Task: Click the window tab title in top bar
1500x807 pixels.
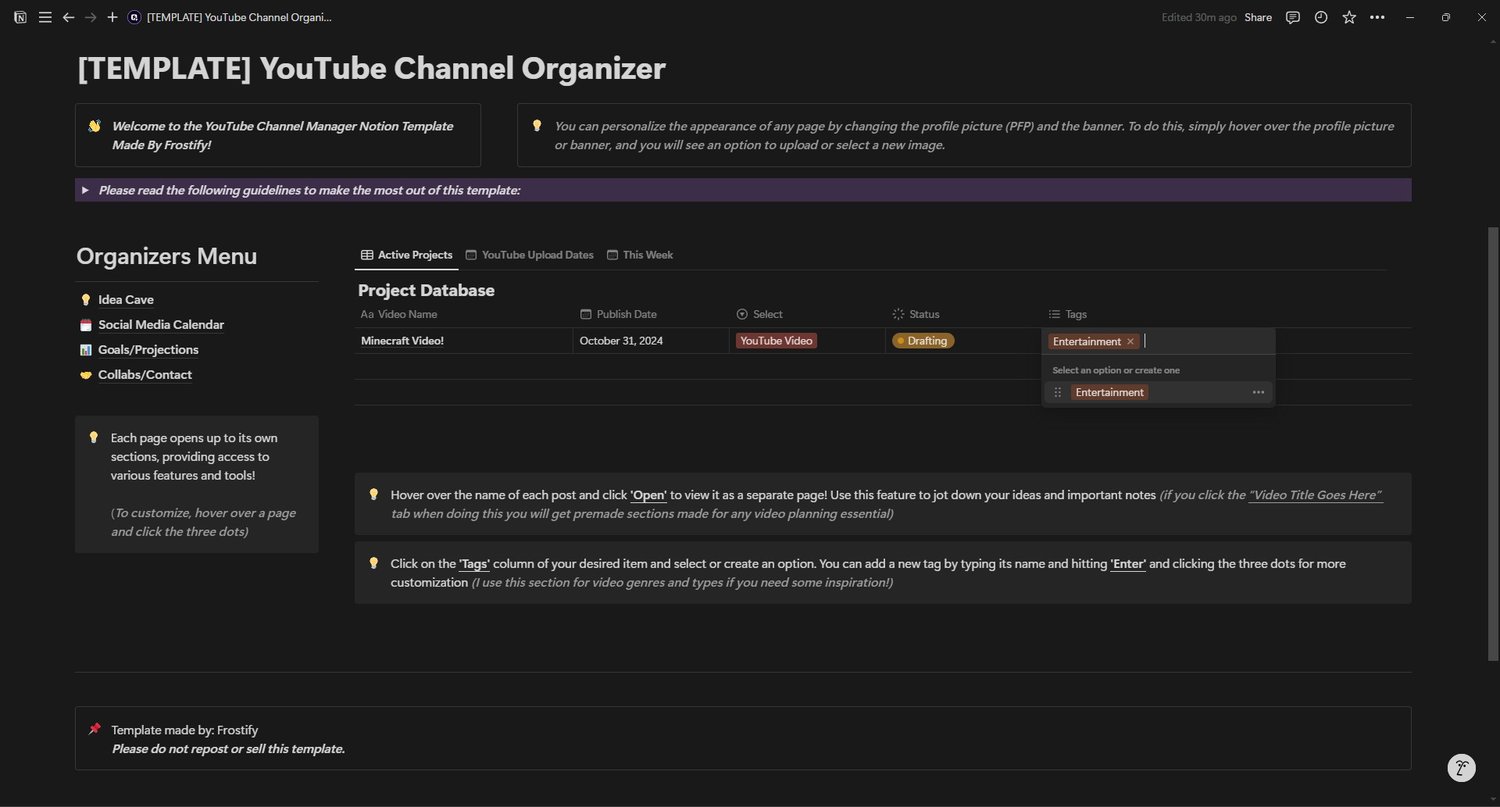Action: point(239,17)
